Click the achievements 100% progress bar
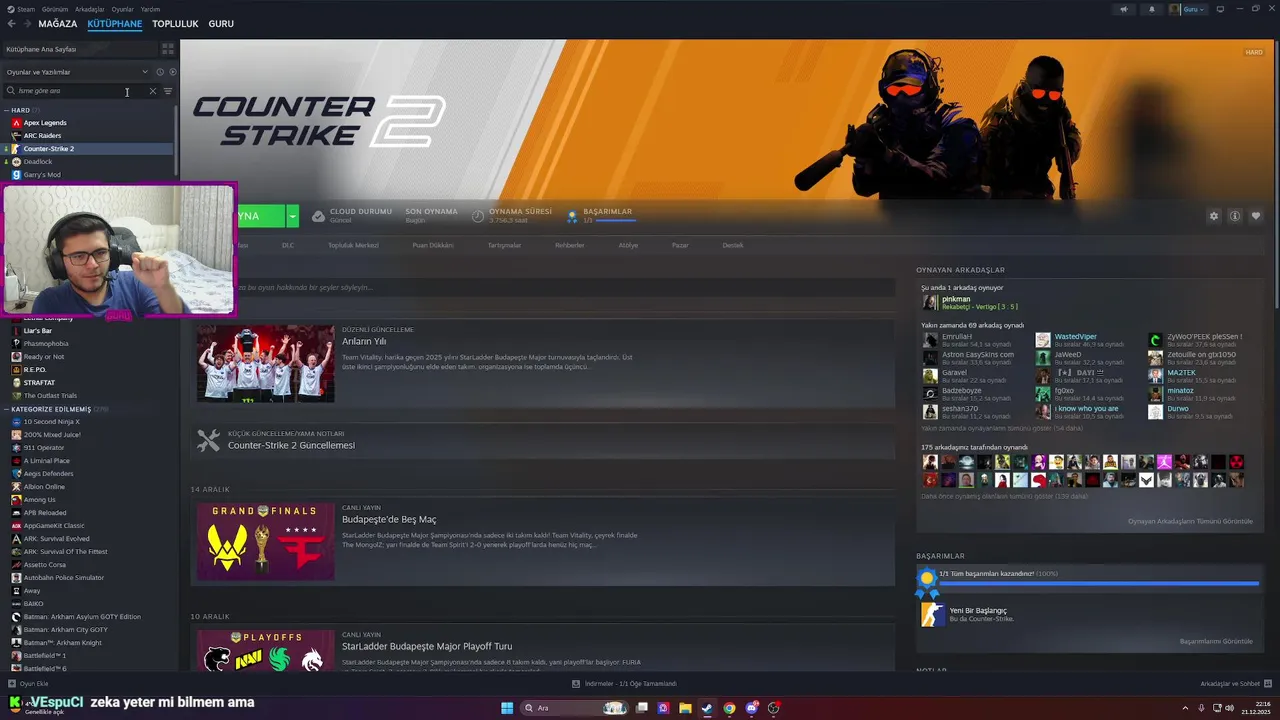 (x=1099, y=583)
